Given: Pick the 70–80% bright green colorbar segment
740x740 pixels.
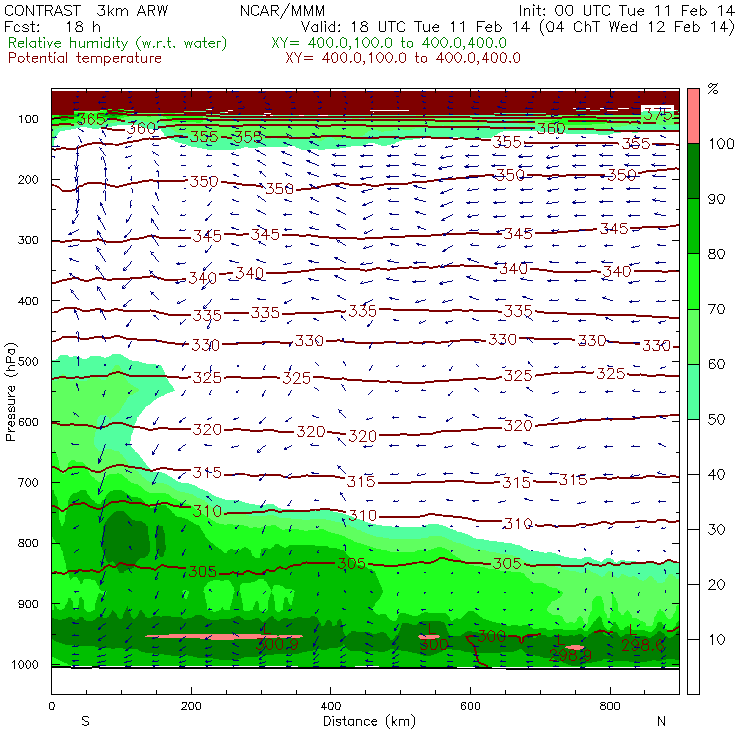Looking at the screenshot, I should coord(693,281).
